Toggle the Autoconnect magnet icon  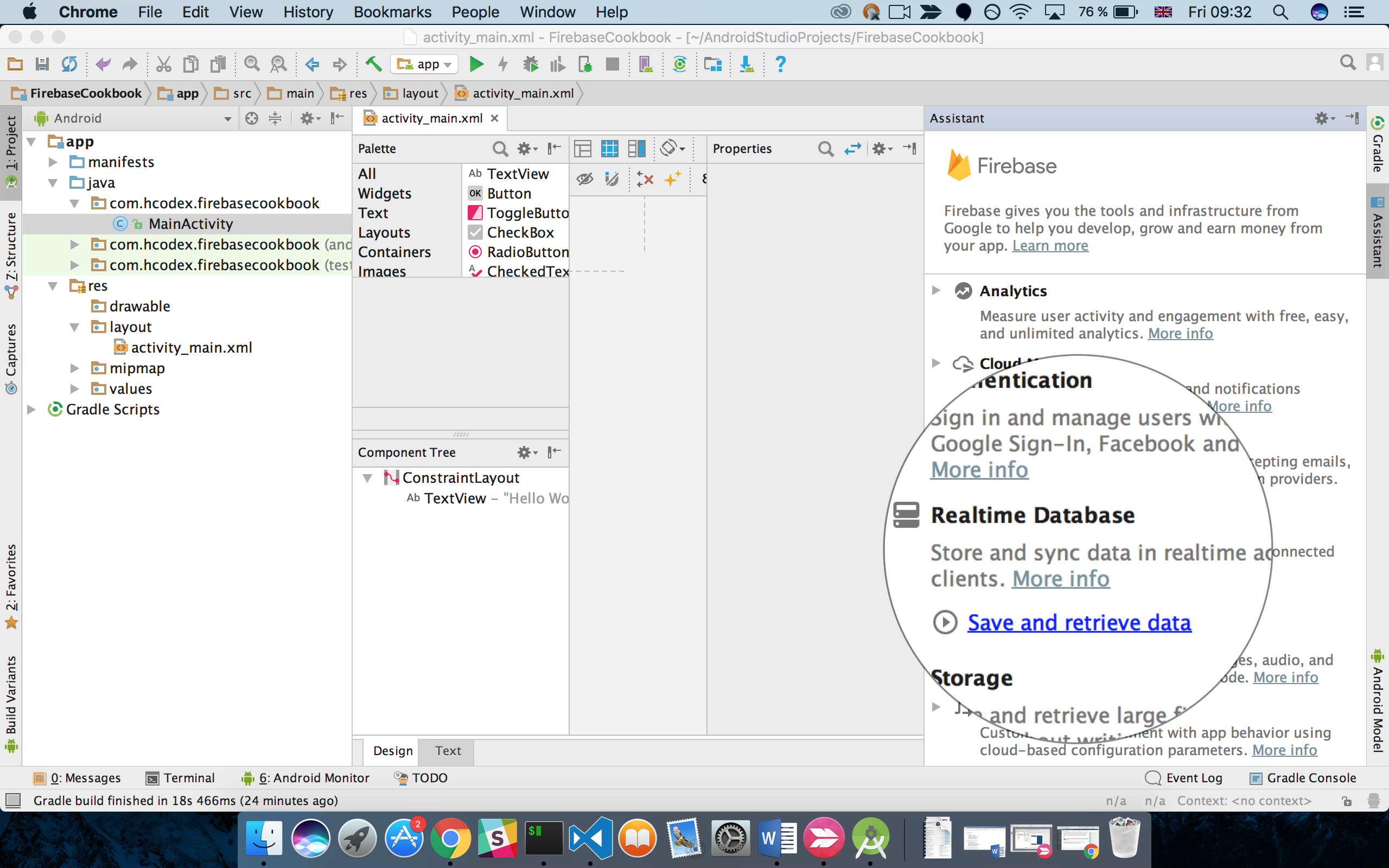[612, 179]
